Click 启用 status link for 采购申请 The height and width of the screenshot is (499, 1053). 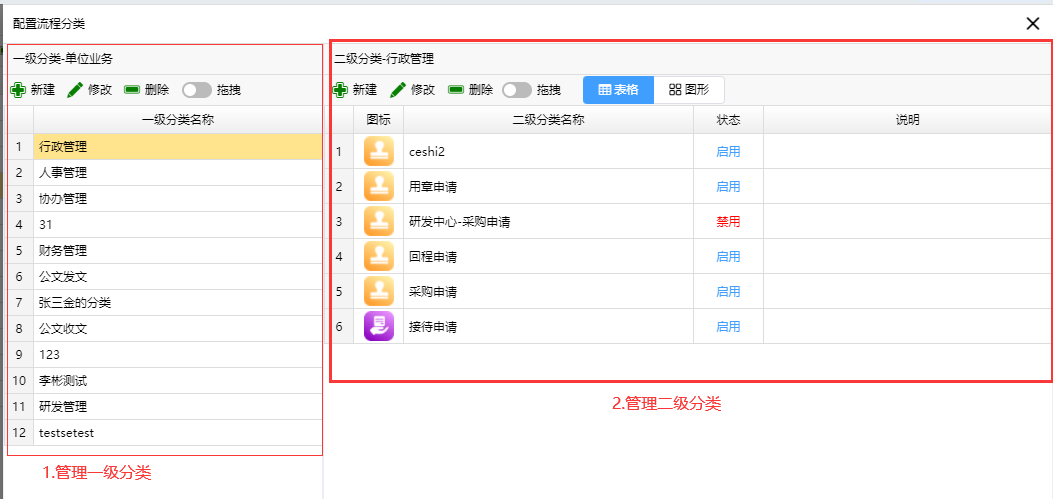coord(728,291)
